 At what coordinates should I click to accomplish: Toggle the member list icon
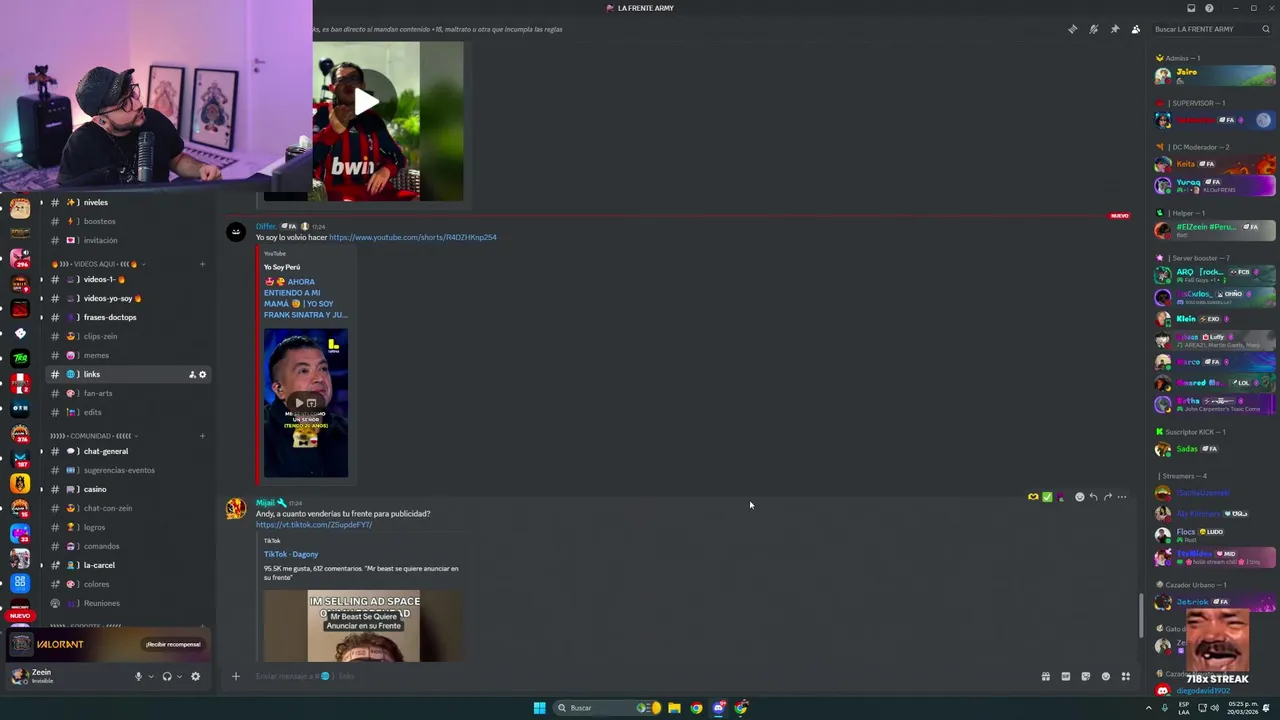(x=1136, y=29)
